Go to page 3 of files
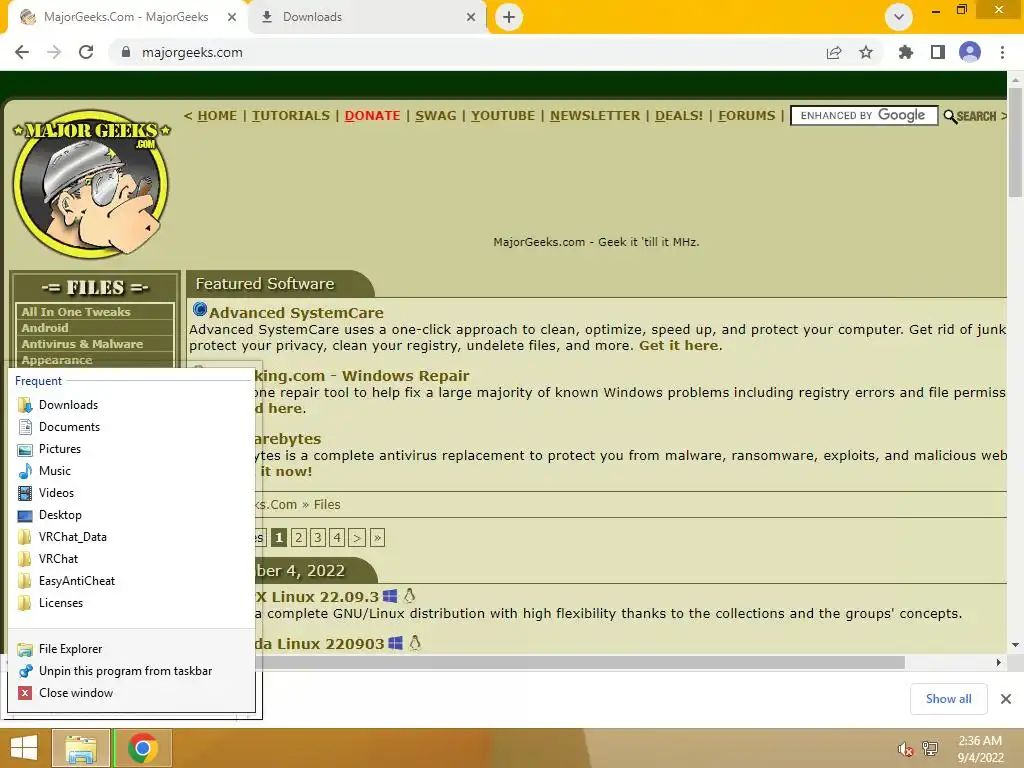 pyautogui.click(x=317, y=537)
